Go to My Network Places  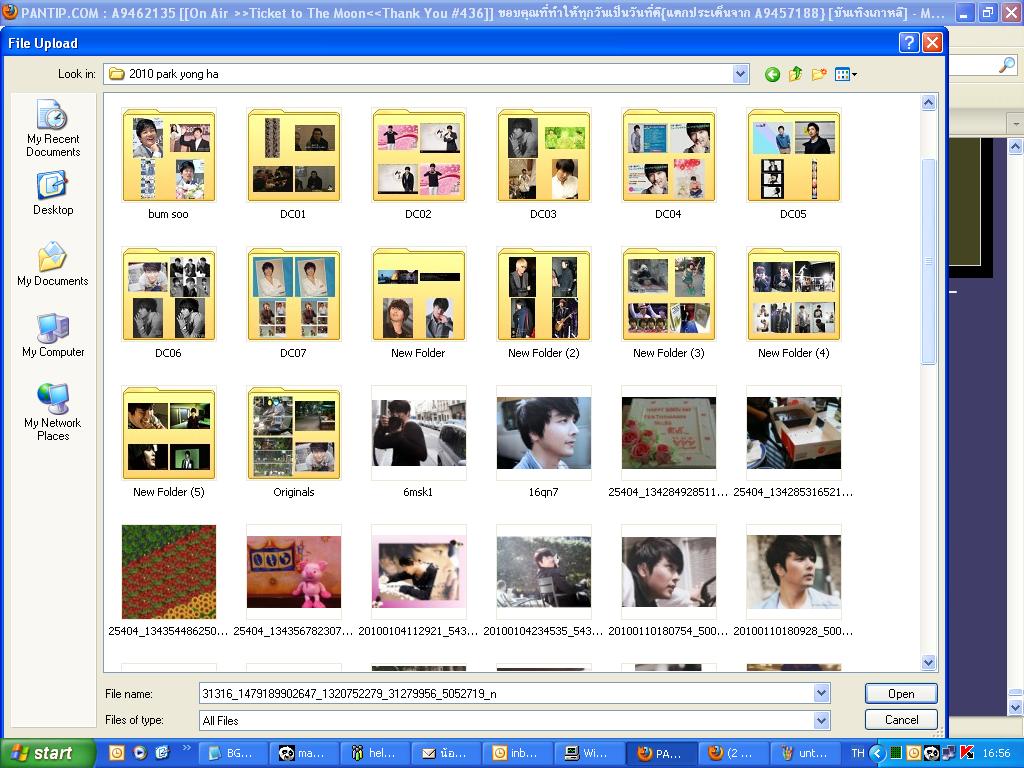coord(53,412)
